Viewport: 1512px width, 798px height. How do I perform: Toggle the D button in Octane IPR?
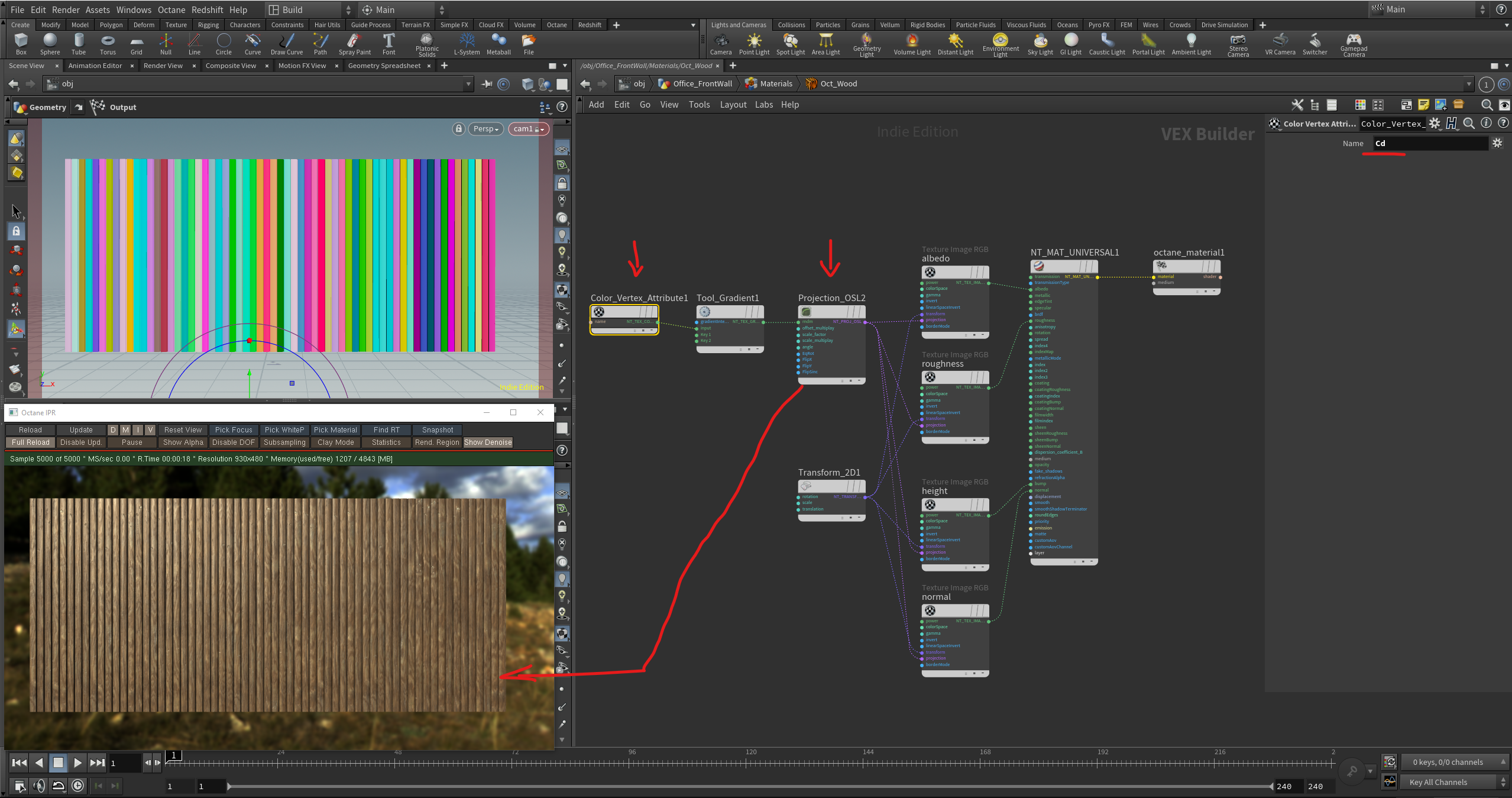pos(113,430)
